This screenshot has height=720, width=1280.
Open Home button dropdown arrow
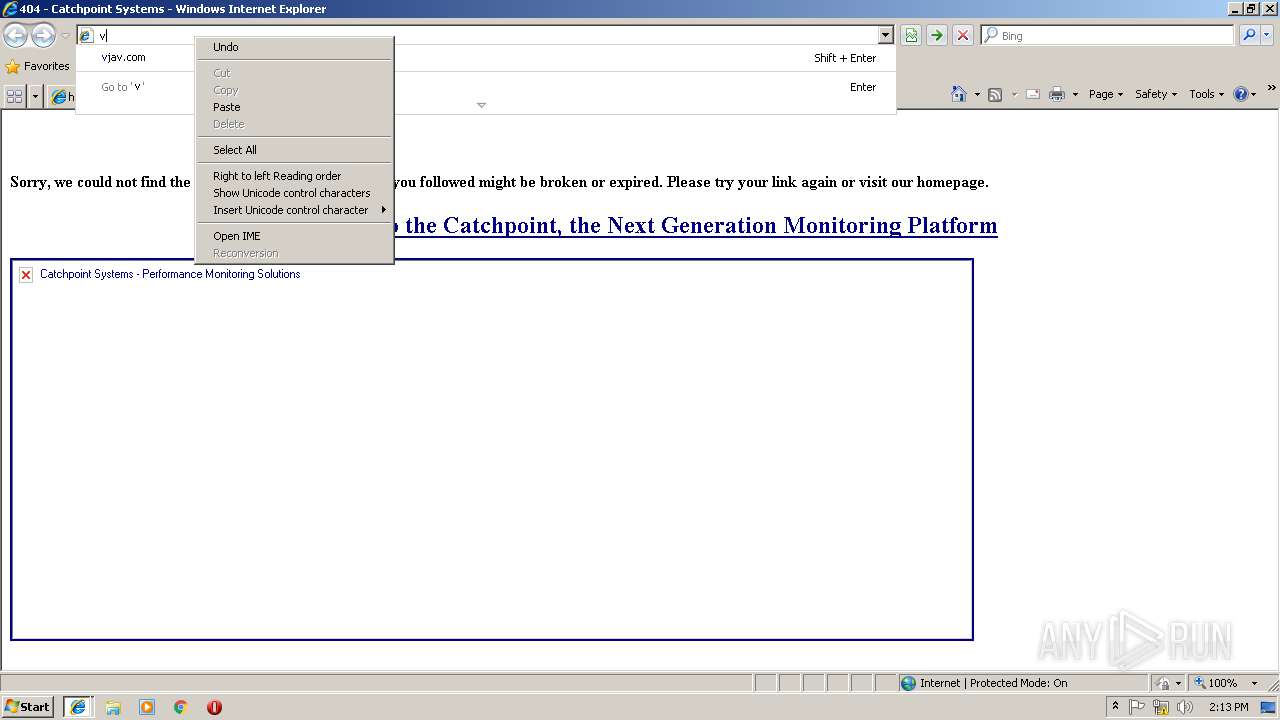point(977,94)
